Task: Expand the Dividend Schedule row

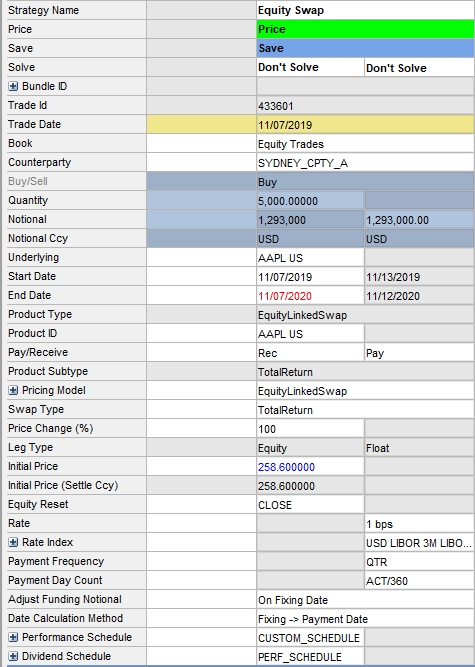Action: coord(13,656)
